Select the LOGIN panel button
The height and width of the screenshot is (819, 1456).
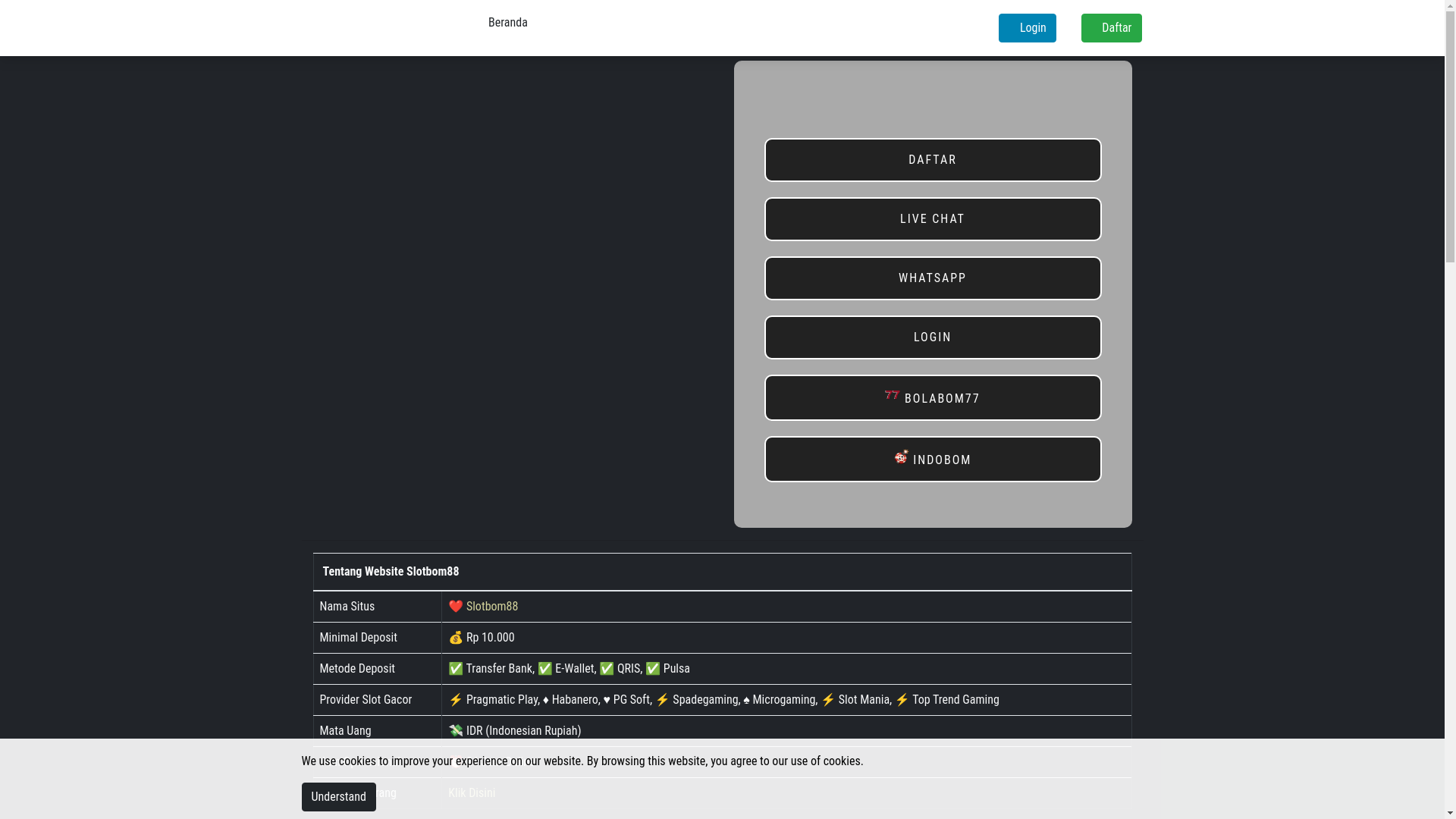pos(932,337)
